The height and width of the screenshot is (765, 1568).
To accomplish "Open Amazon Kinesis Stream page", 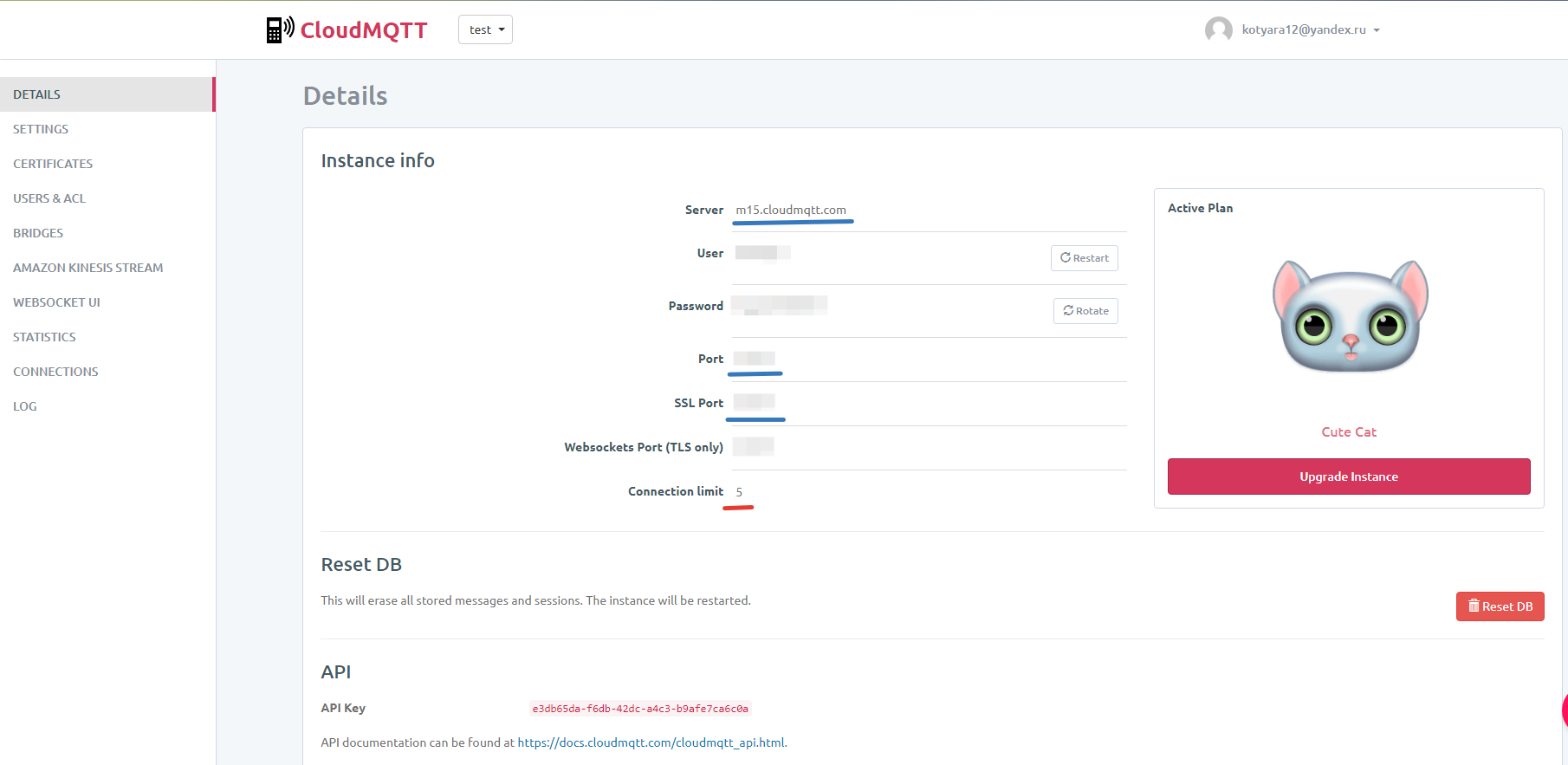I will point(87,268).
